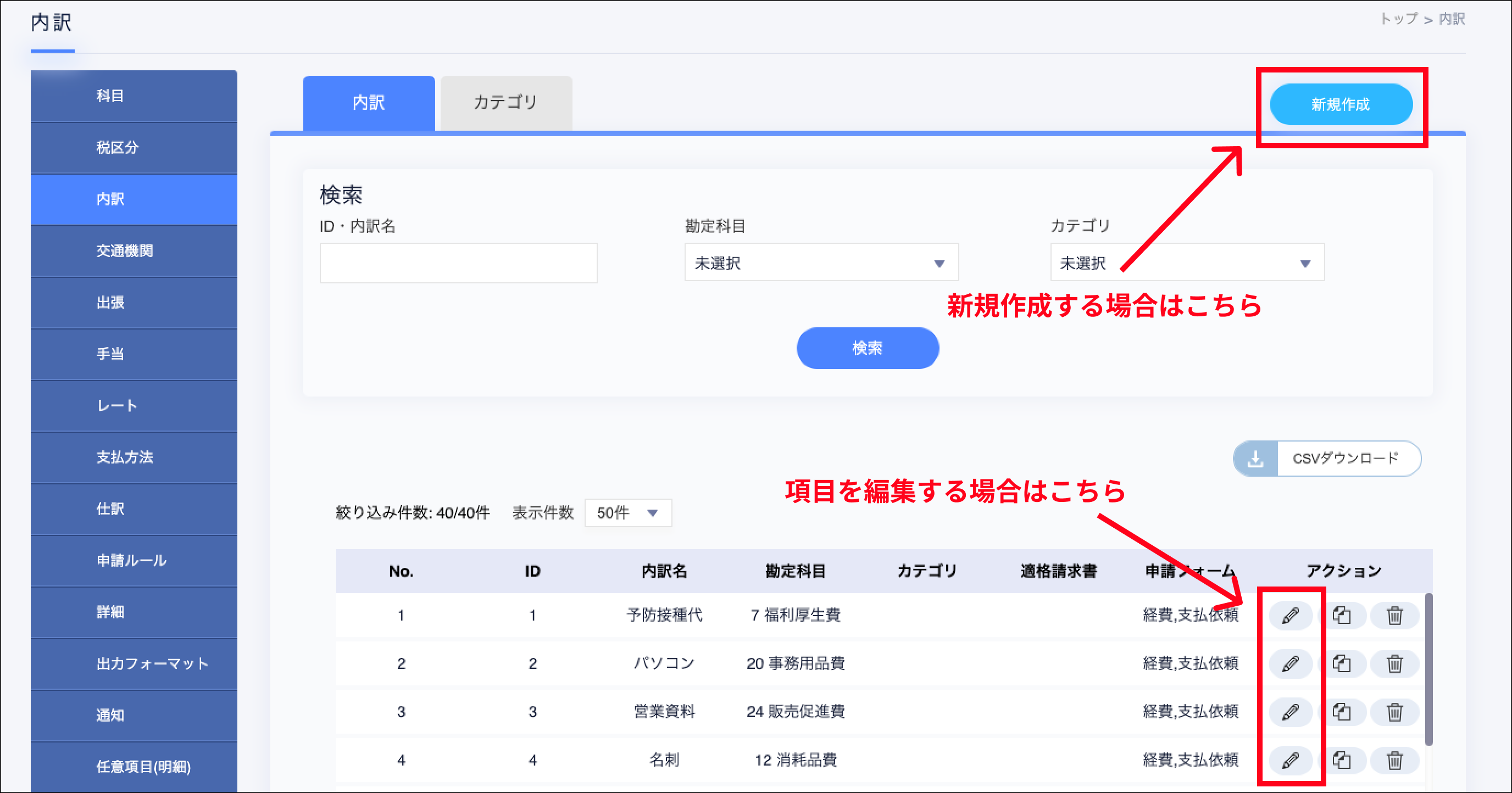Screen dimensions: 1512x793
Task: Edit the 予防接種代 row with pencil icon
Action: tap(1290, 615)
